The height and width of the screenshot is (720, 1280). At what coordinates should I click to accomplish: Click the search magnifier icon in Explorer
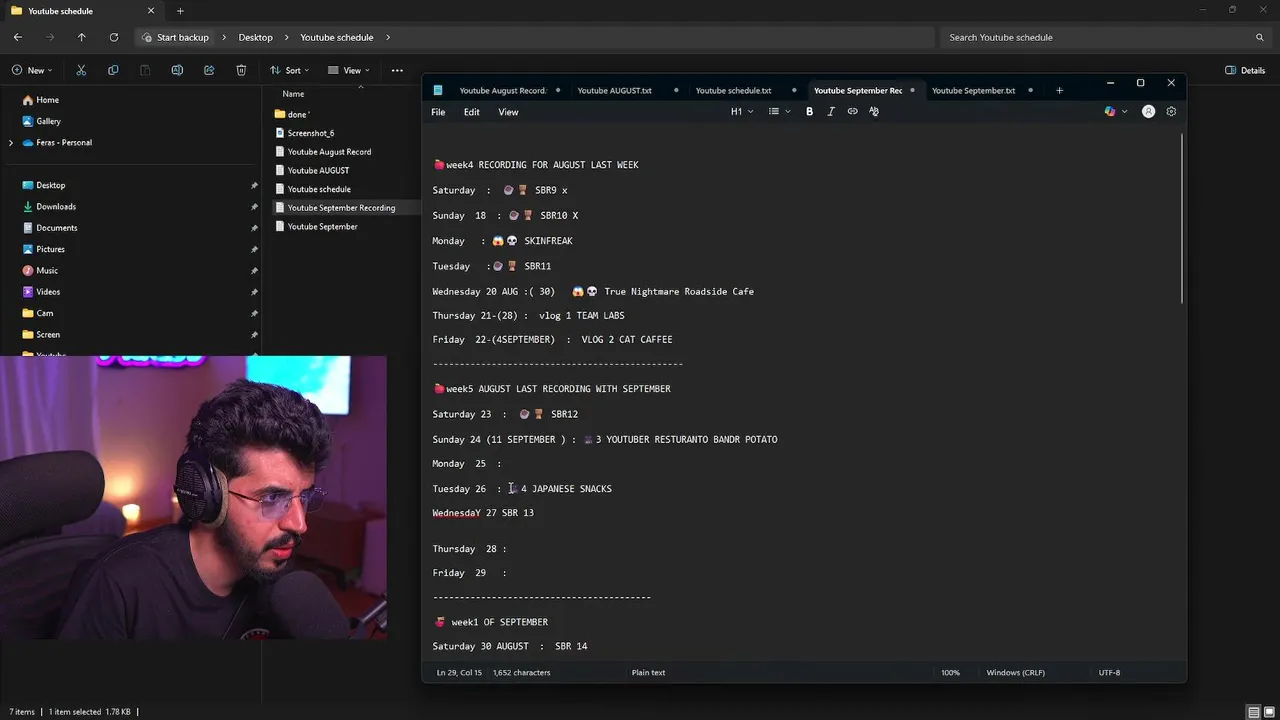[1260, 37]
